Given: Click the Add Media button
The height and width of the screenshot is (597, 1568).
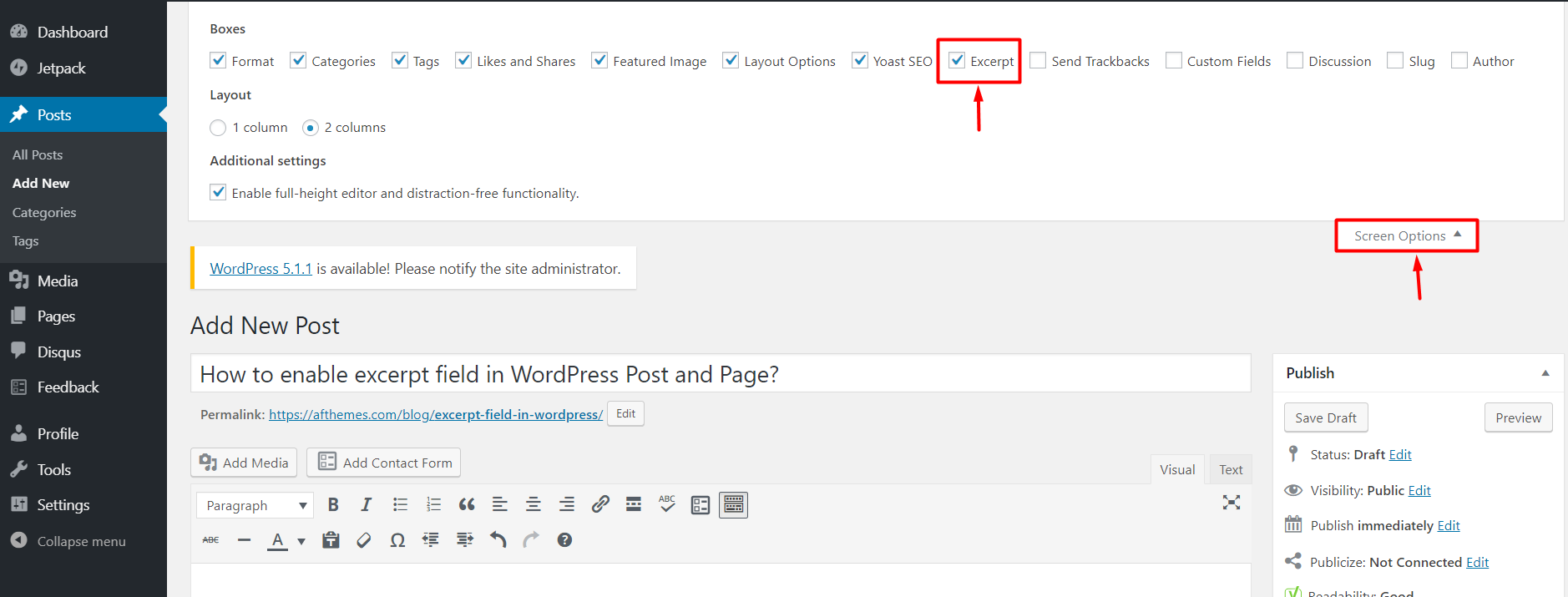Looking at the screenshot, I should 244,463.
